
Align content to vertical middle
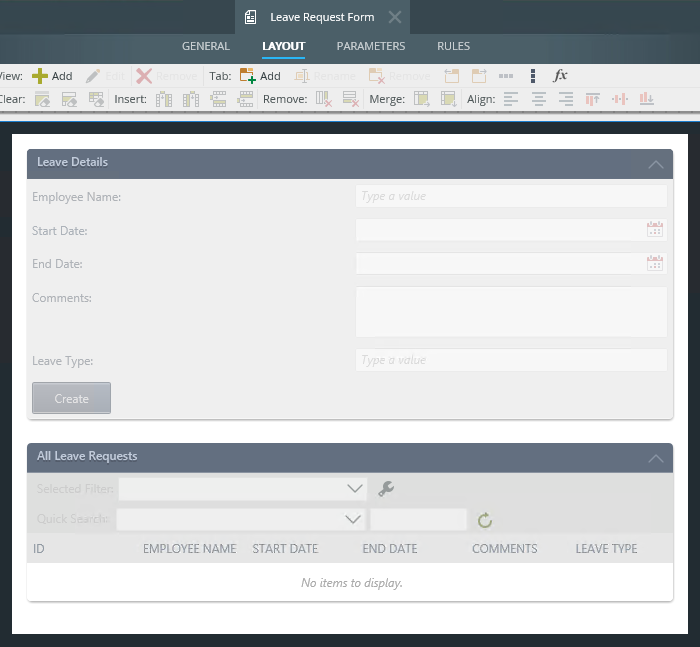pyautogui.click(x=620, y=99)
